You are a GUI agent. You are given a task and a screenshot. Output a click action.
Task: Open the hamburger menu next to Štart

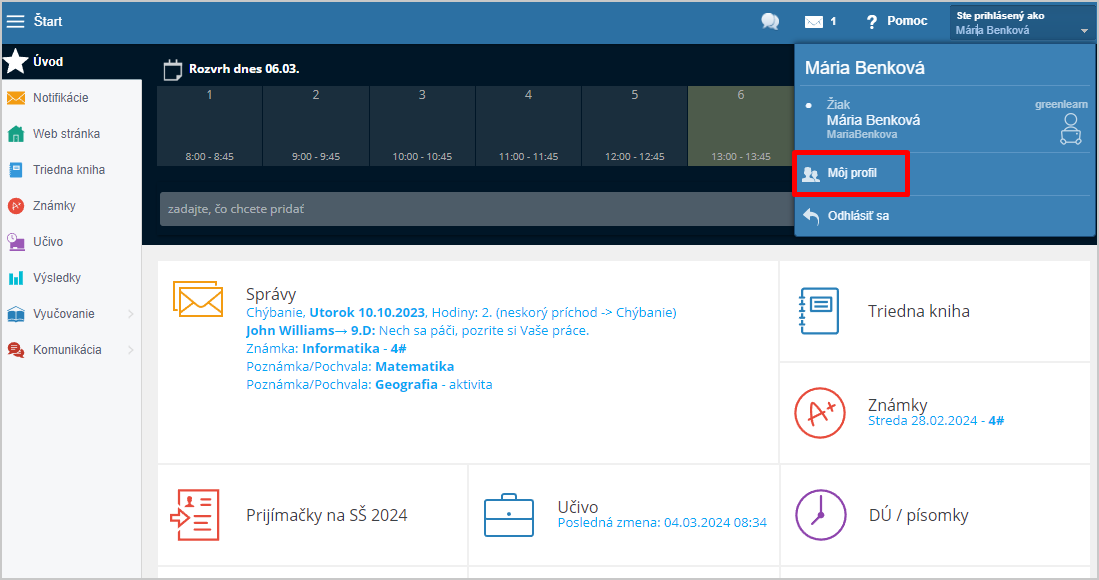click(x=16, y=21)
